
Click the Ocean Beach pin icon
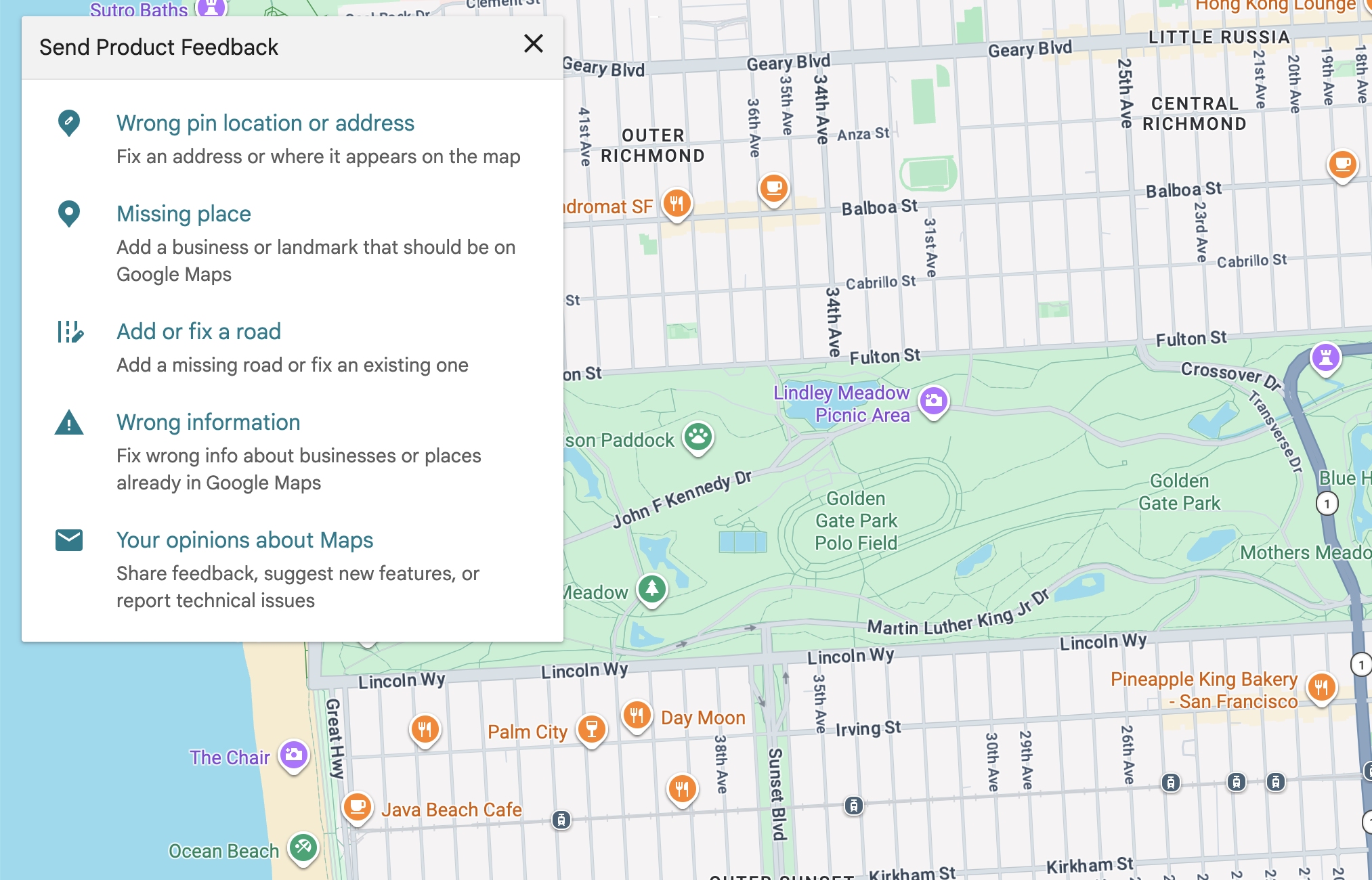[303, 848]
